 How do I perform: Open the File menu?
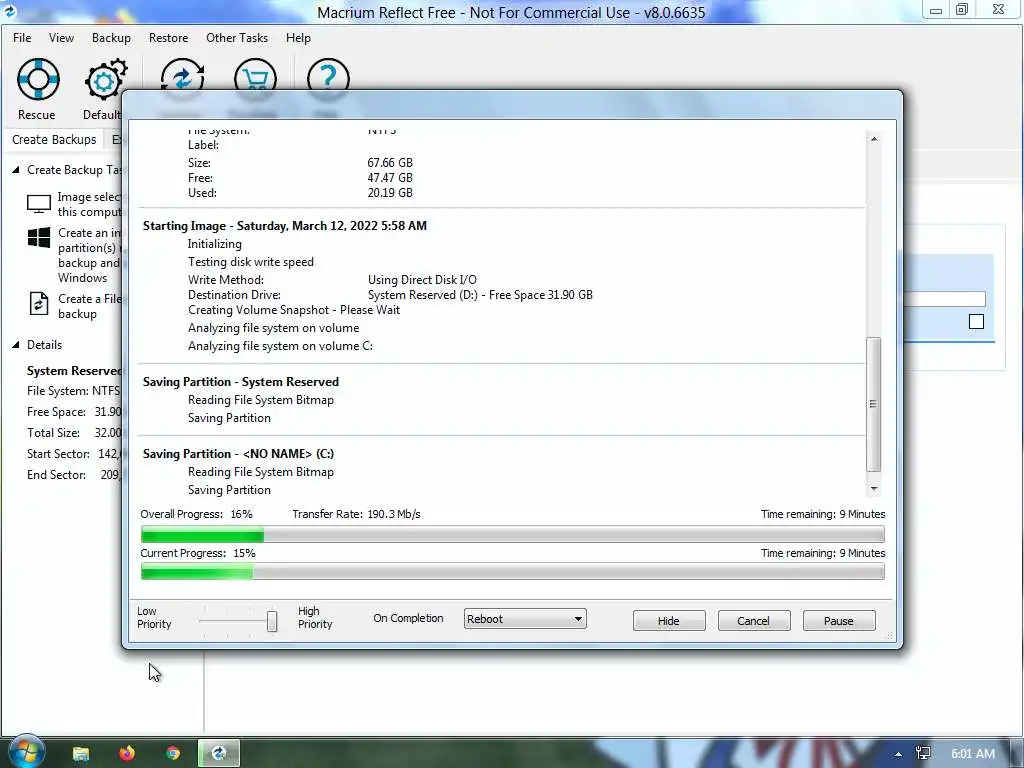(x=22, y=38)
